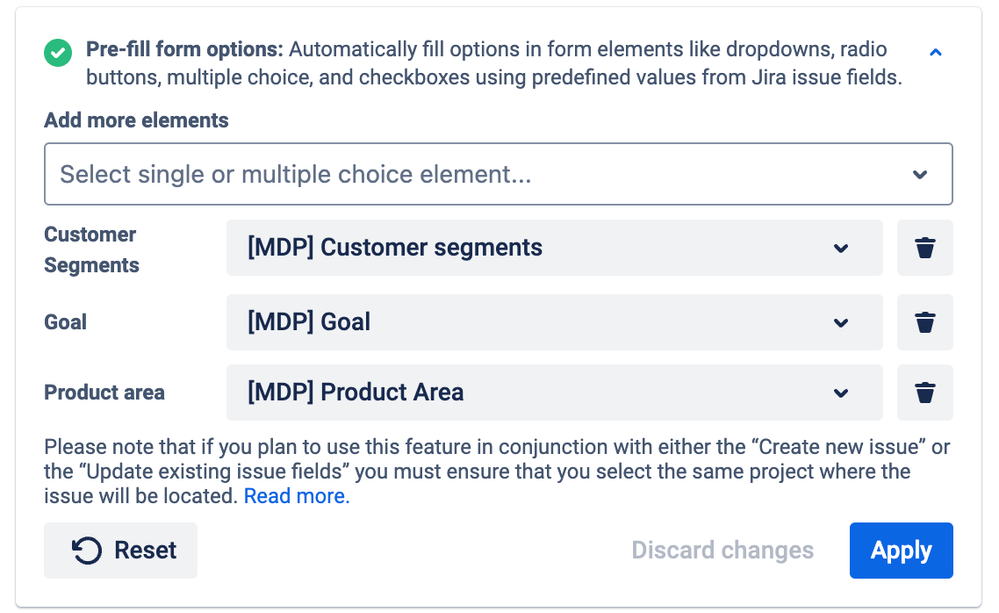999x613 pixels.
Task: Click the arrow in the Product Area dropdown
Action: point(841,392)
